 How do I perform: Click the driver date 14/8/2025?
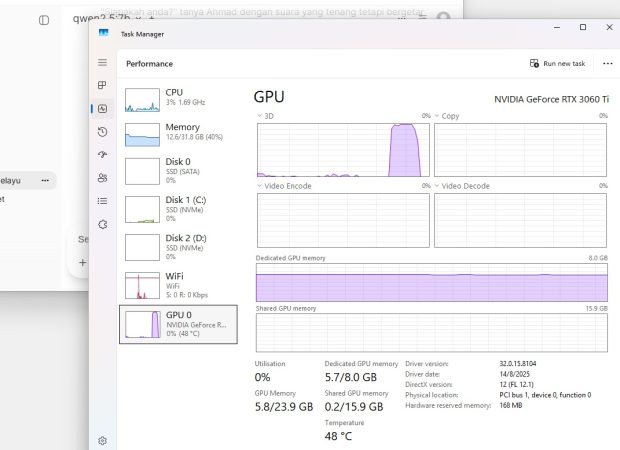[514, 374]
